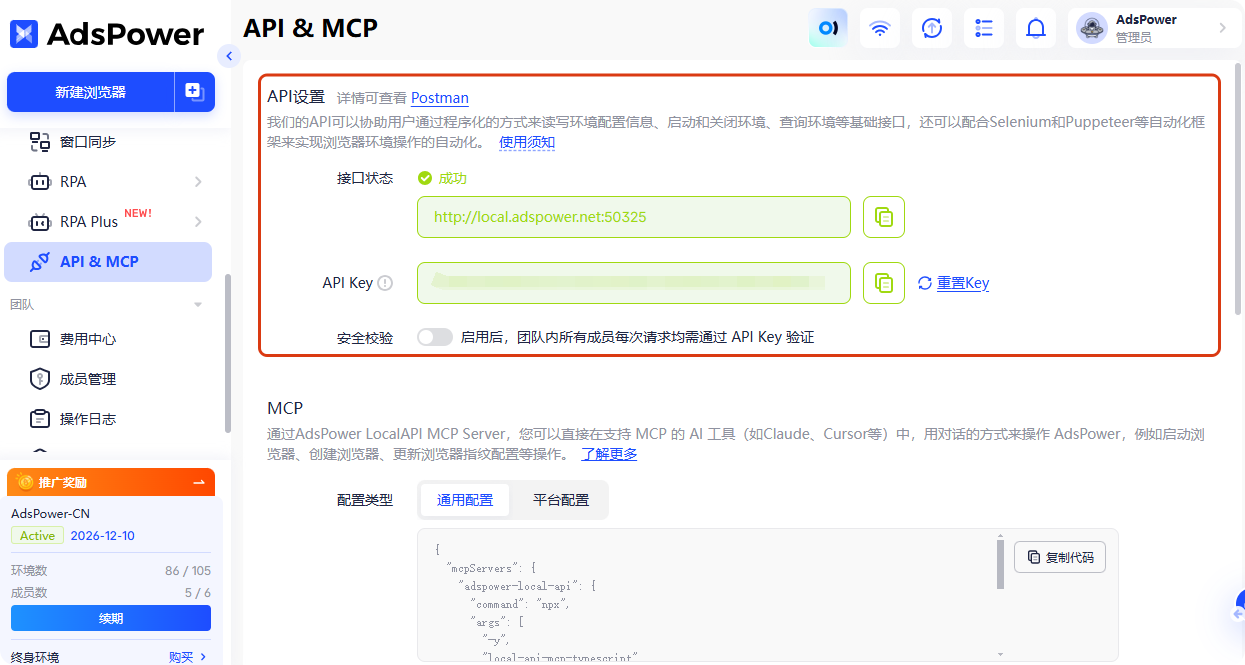Open the batch create browser icon
The image size is (1245, 665).
tap(195, 92)
